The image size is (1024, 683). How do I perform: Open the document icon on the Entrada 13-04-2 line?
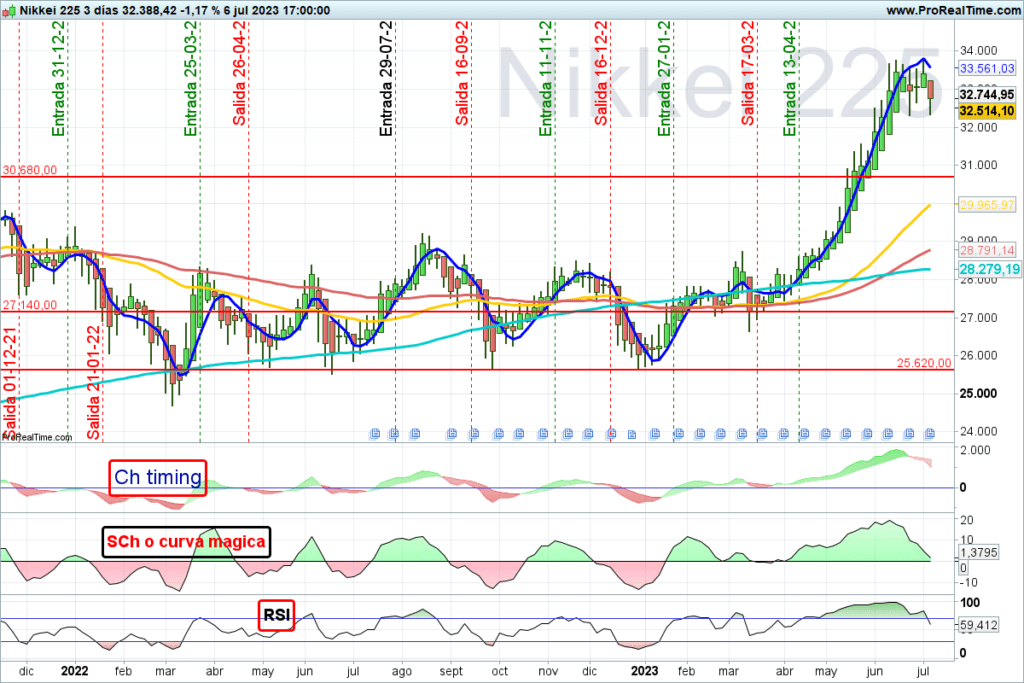pyautogui.click(x=804, y=434)
